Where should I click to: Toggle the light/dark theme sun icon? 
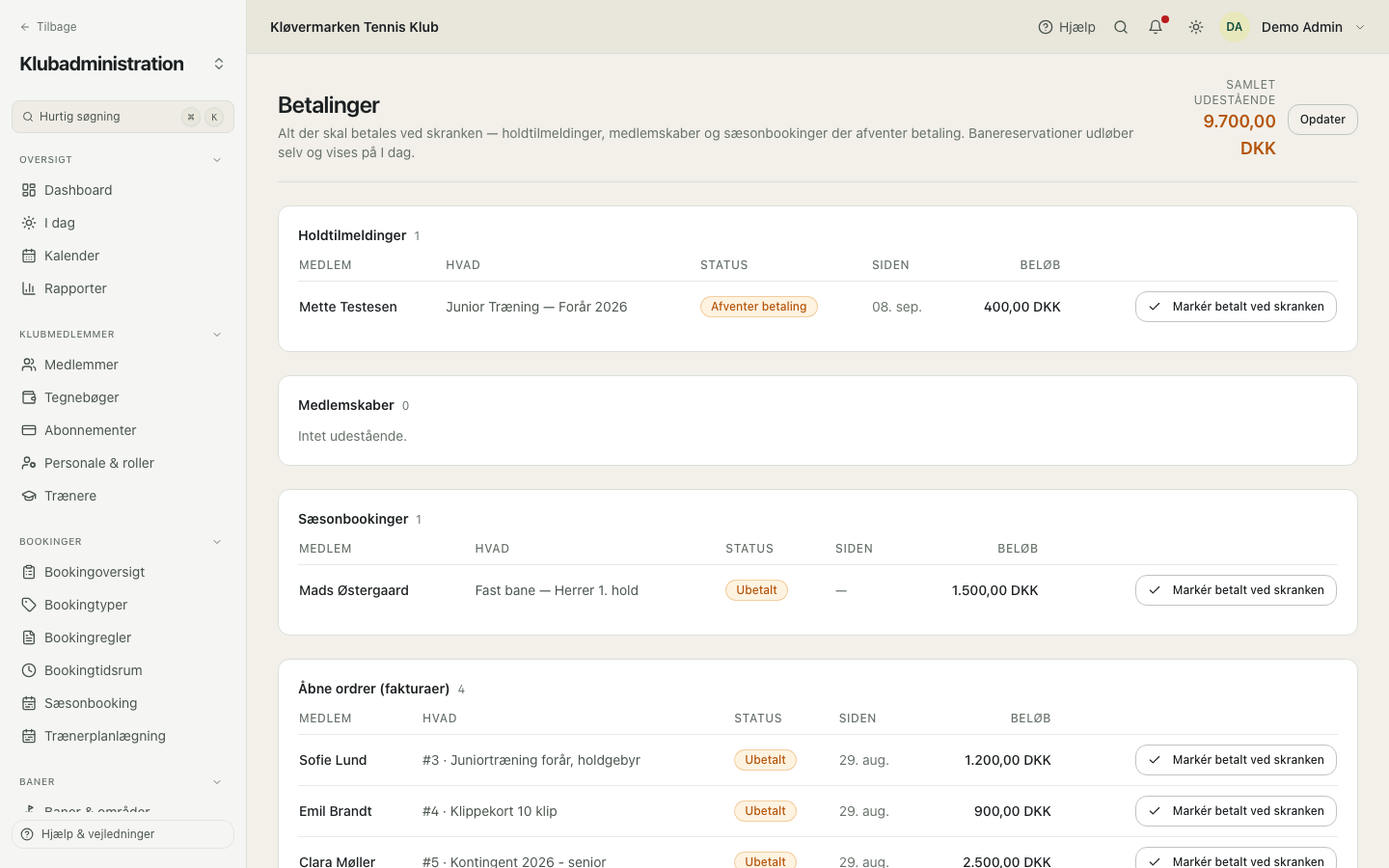click(x=1196, y=27)
